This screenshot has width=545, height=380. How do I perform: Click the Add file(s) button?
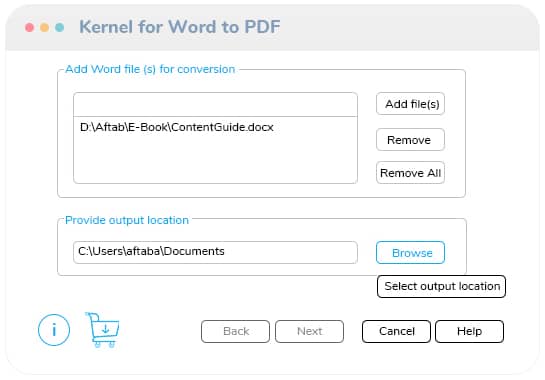point(410,104)
